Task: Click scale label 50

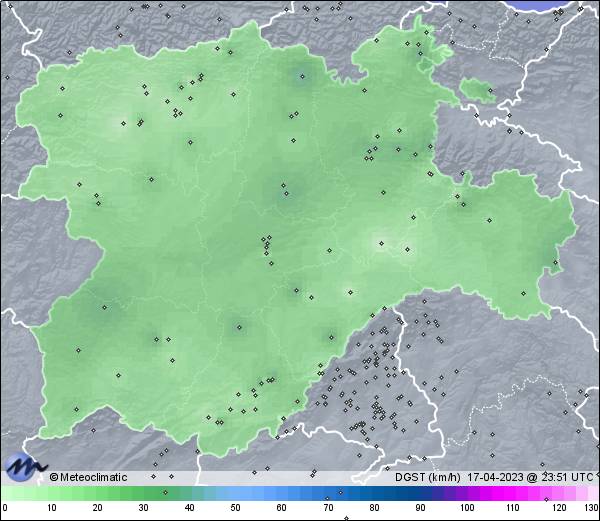Action: pyautogui.click(x=236, y=508)
